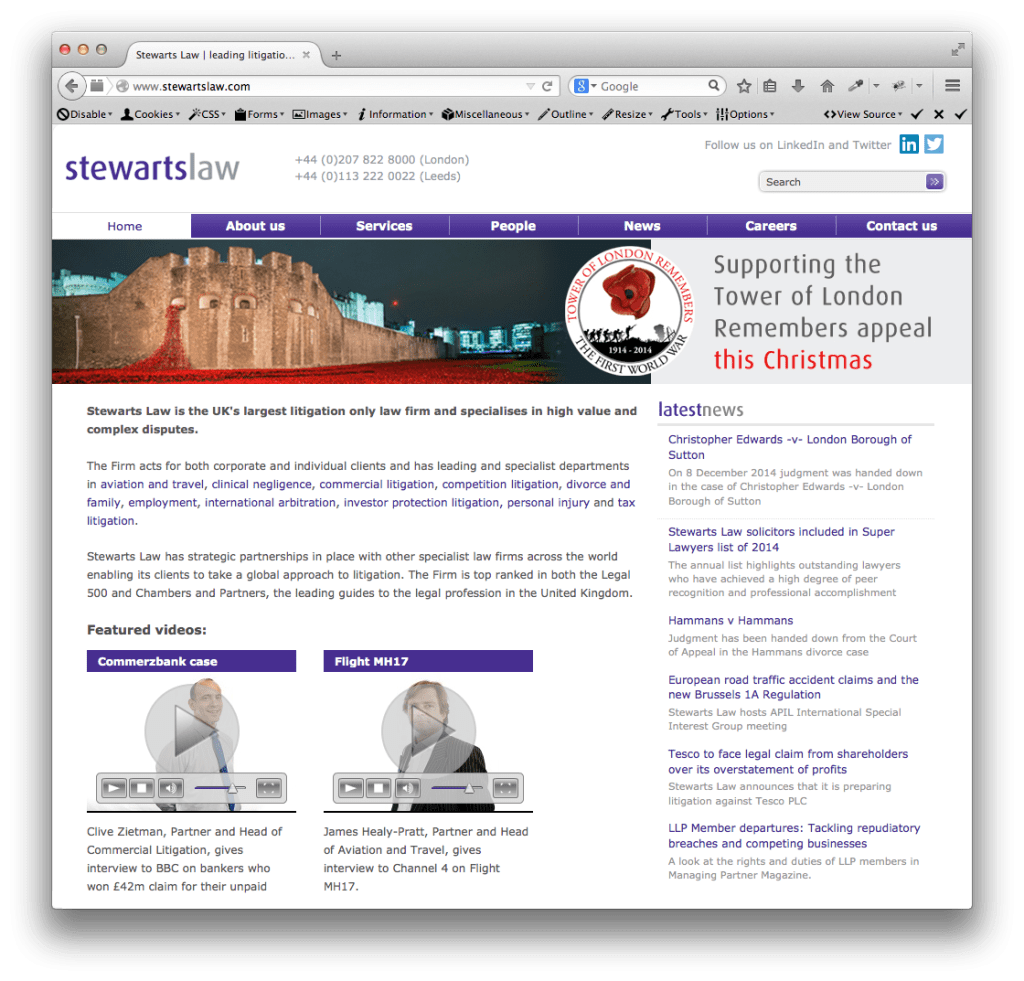Toggle fullscreen on the Commerzbank case video

coord(268,788)
